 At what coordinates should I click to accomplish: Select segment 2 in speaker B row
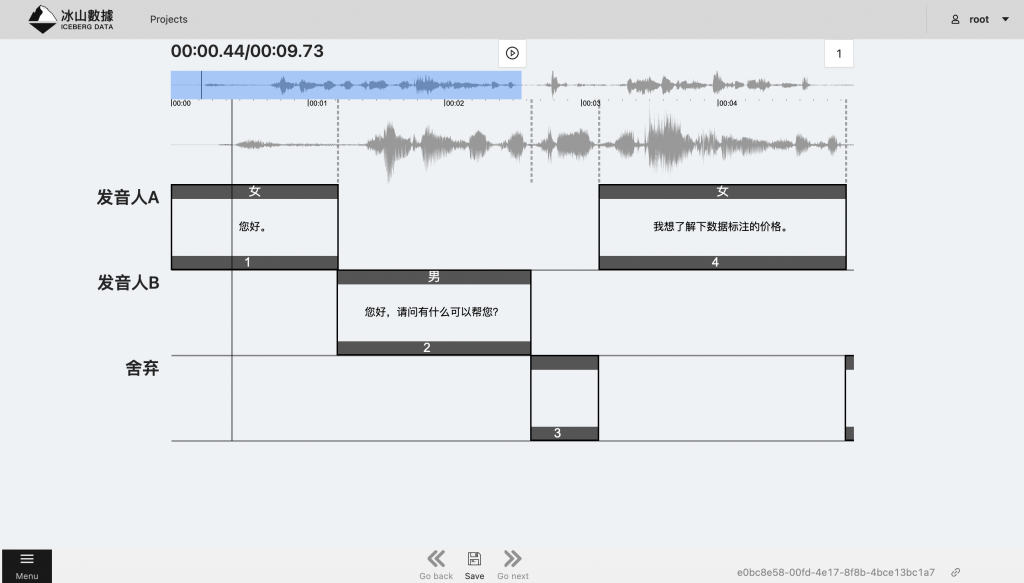433,312
